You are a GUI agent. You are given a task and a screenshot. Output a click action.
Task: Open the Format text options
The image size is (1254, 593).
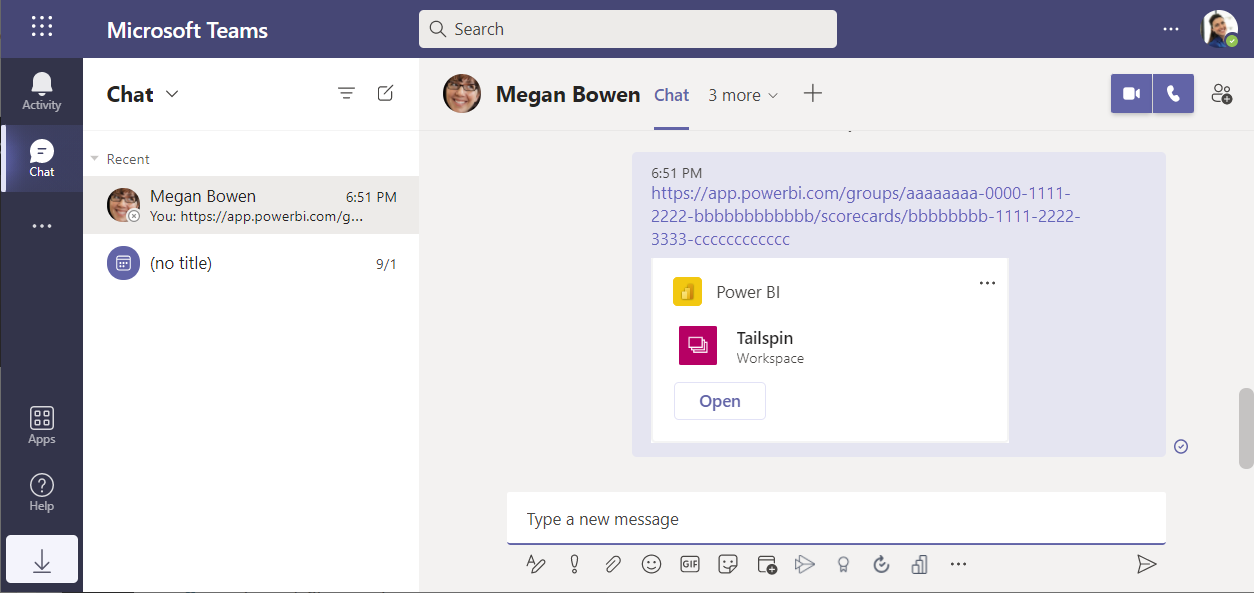click(536, 564)
